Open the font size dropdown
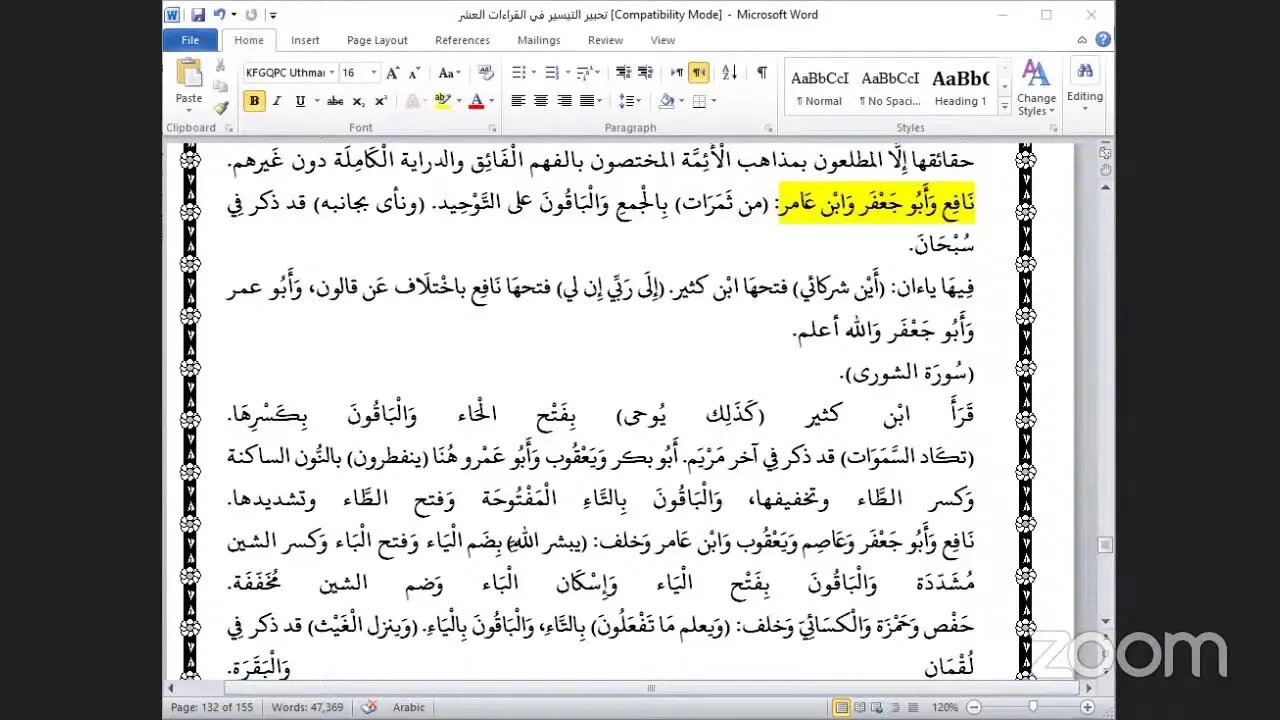Screen dimensions: 1280x720 tap(374, 72)
